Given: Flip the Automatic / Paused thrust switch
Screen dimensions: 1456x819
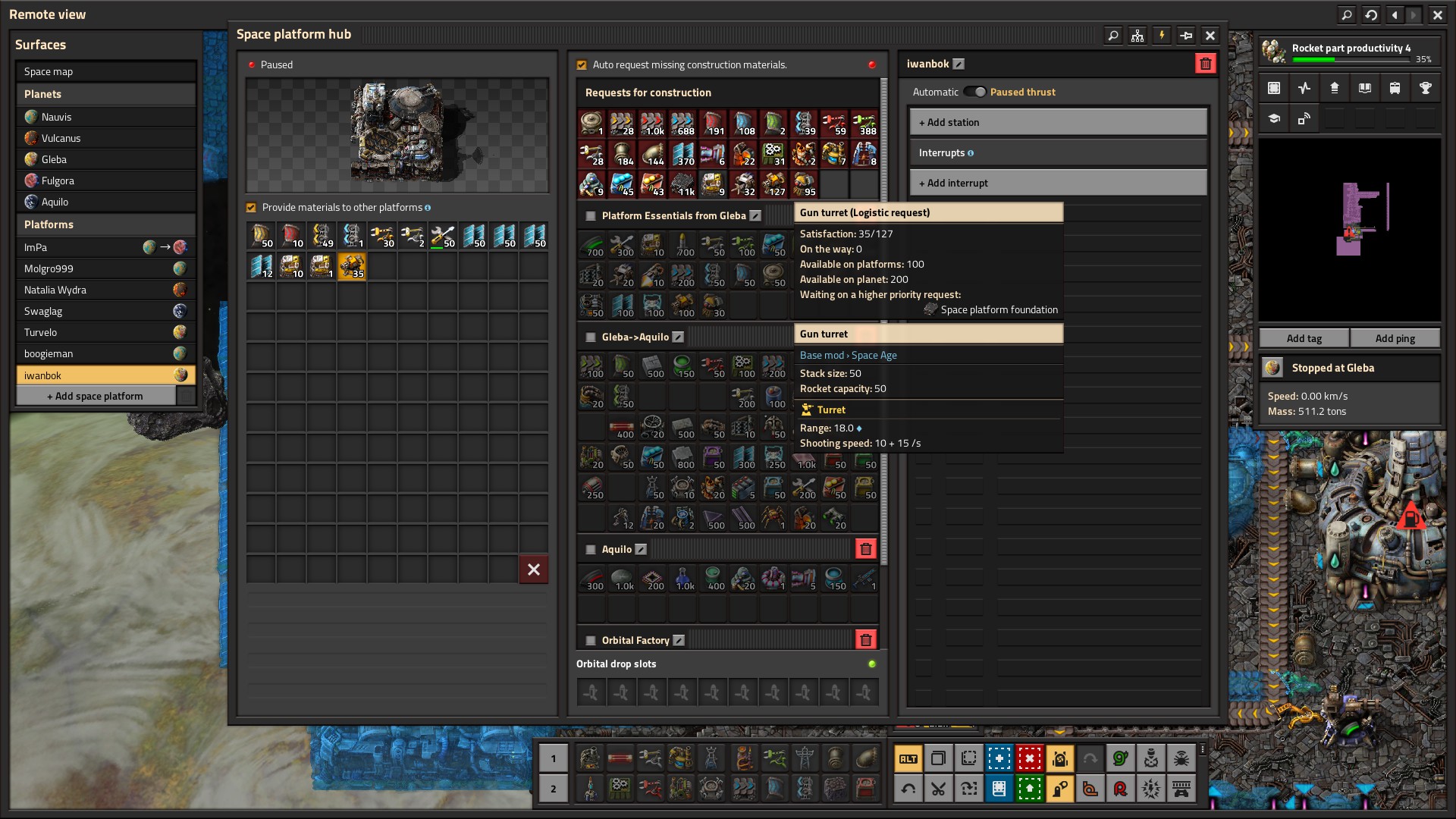Looking at the screenshot, I should coord(974,92).
